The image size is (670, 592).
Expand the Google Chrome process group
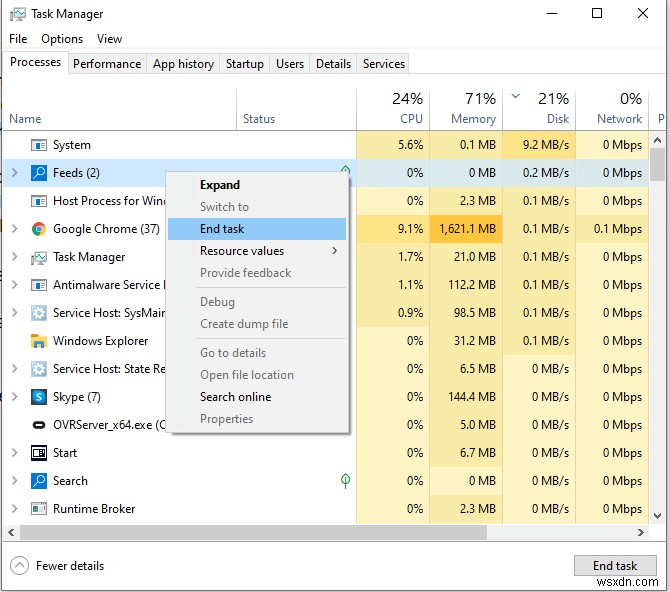tap(14, 229)
